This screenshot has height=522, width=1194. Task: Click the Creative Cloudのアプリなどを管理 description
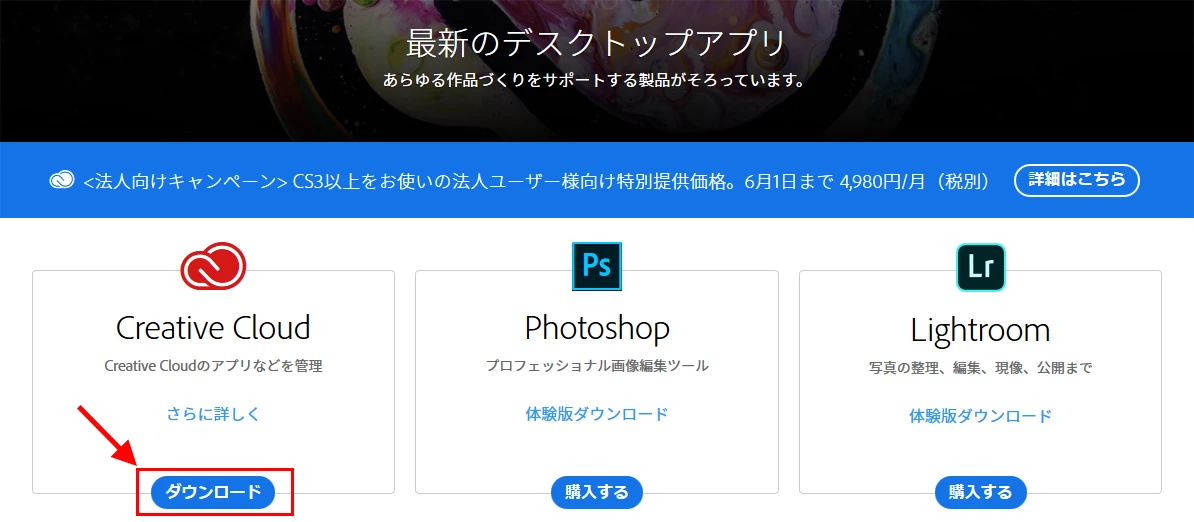click(213, 367)
